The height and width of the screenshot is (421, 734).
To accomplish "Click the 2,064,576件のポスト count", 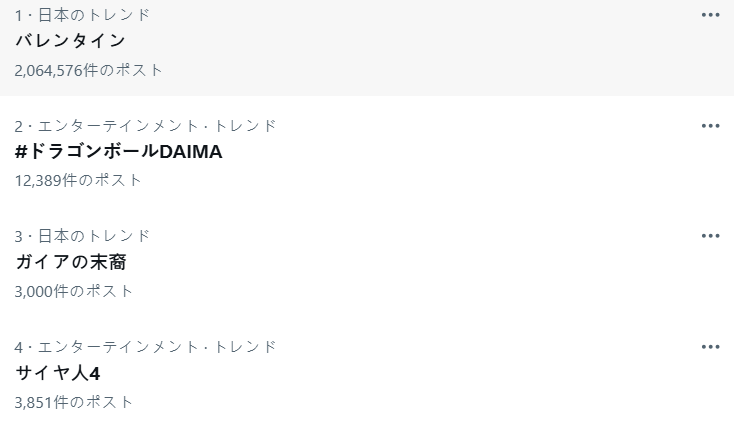I will pos(89,70).
